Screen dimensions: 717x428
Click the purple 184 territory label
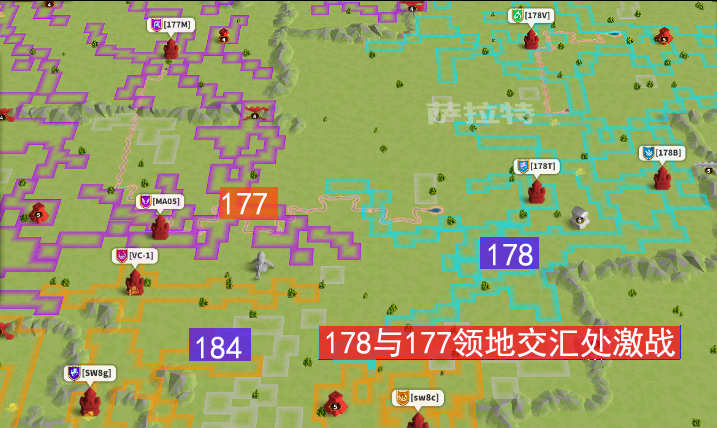[219, 346]
